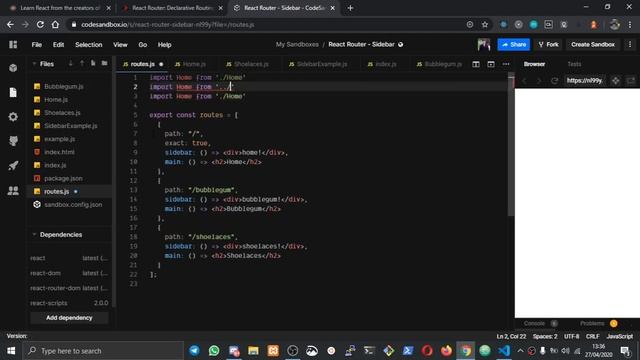Open the File menu
The image size is (640, 360).
tap(37, 44)
